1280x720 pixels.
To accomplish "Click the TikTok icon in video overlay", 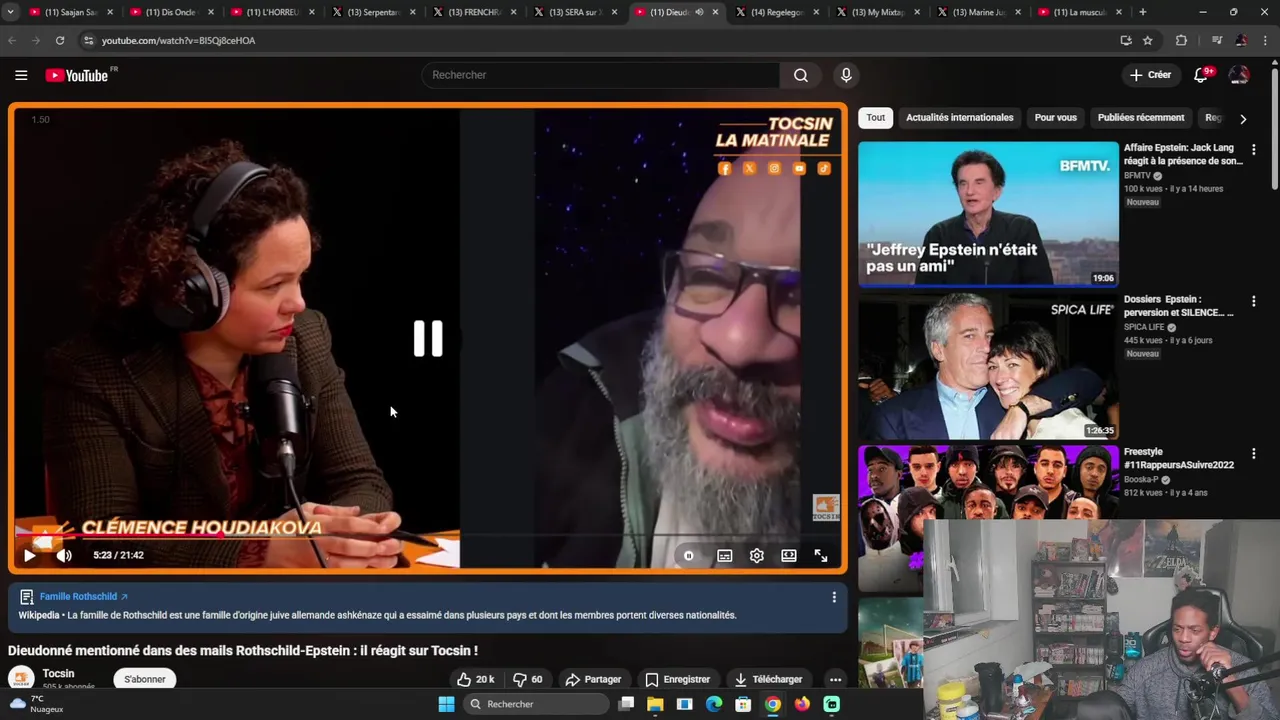I will pyautogui.click(x=824, y=168).
